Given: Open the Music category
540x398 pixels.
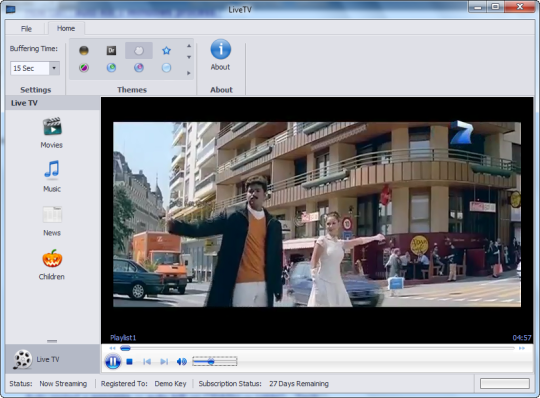Looking at the screenshot, I should pyautogui.click(x=52, y=176).
